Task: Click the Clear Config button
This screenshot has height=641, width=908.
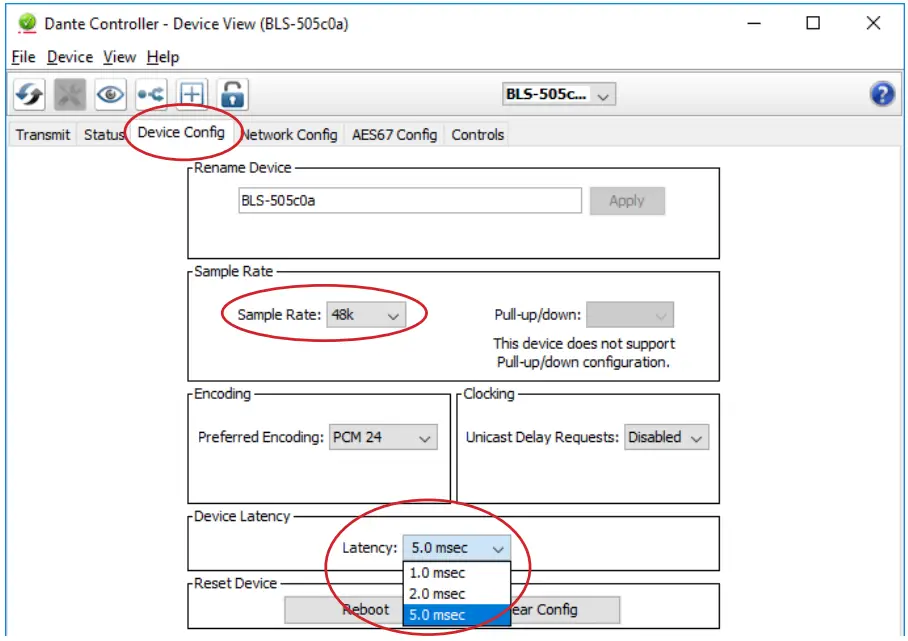Action: pyautogui.click(x=565, y=610)
